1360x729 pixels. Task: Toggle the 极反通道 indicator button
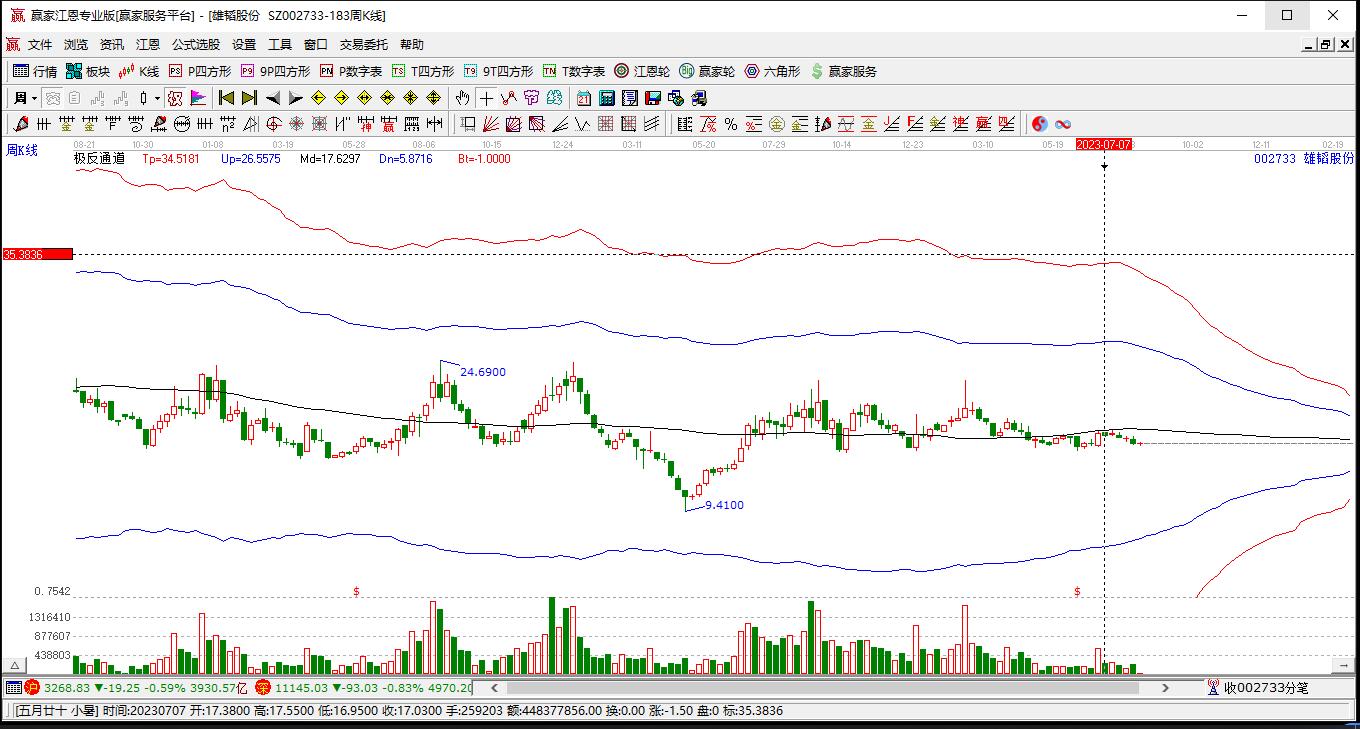[175, 98]
